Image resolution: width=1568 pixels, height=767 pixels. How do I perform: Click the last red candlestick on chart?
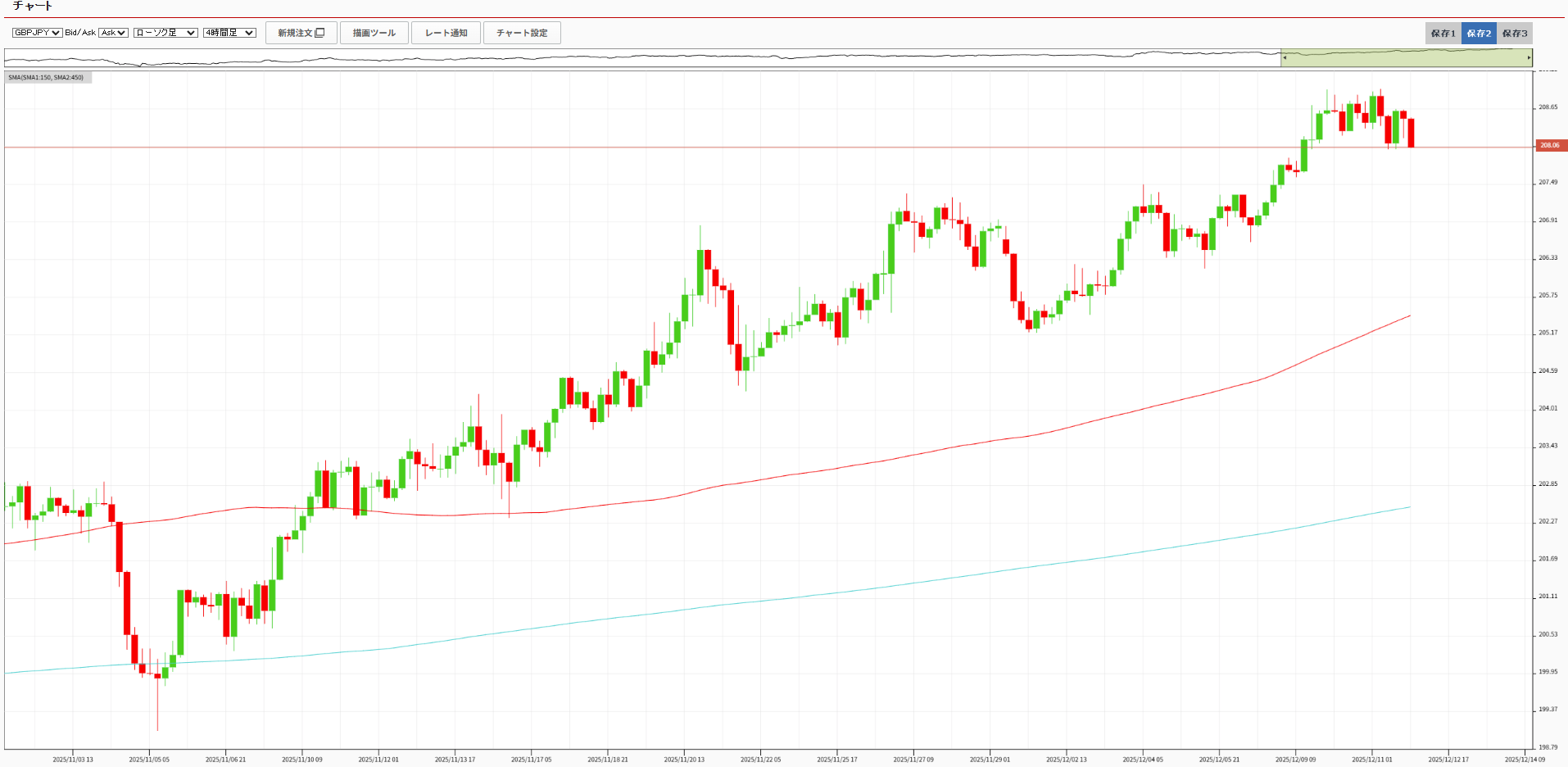tap(1411, 133)
